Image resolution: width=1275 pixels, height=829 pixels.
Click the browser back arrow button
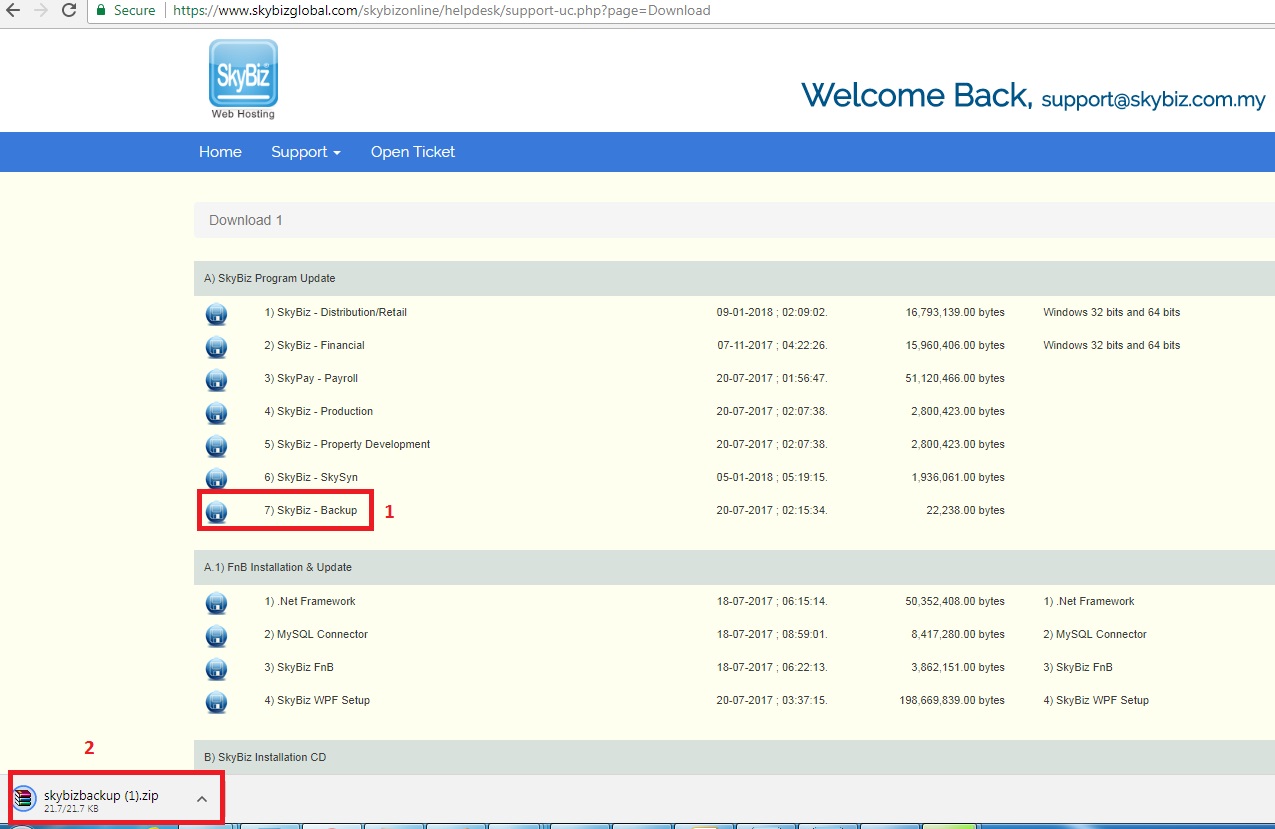click(x=14, y=10)
